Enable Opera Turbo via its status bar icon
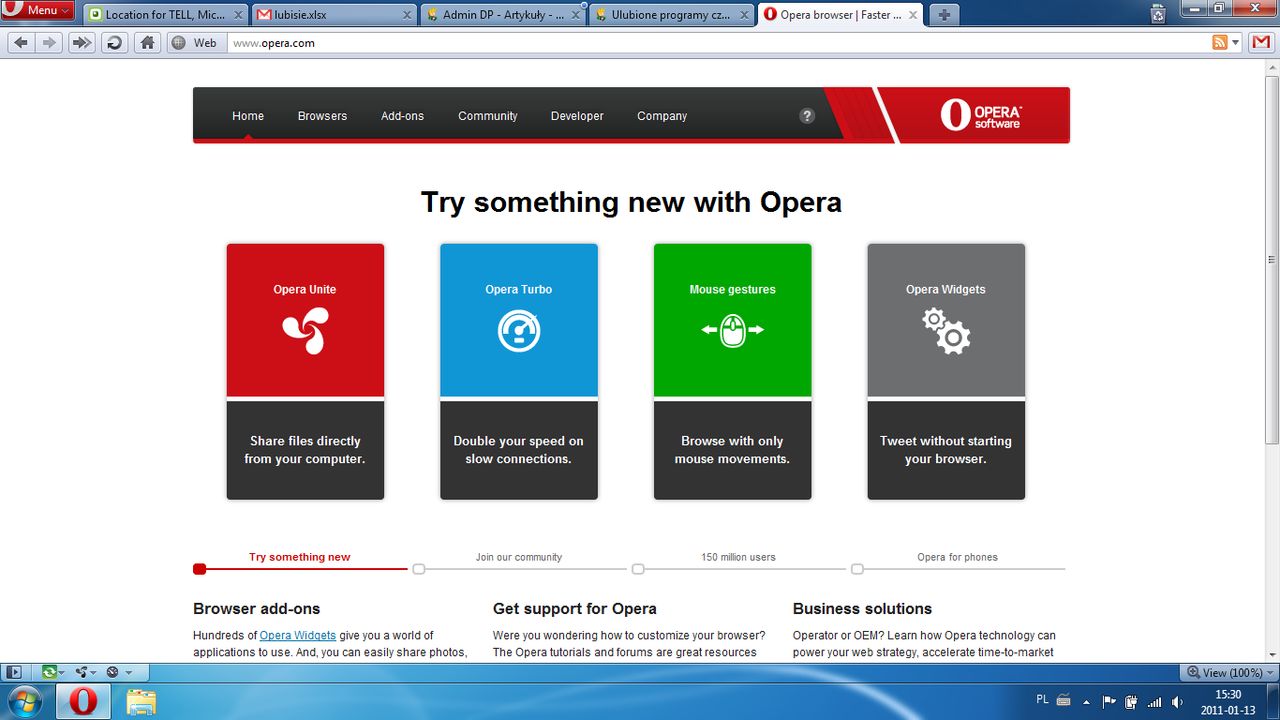 pos(112,672)
